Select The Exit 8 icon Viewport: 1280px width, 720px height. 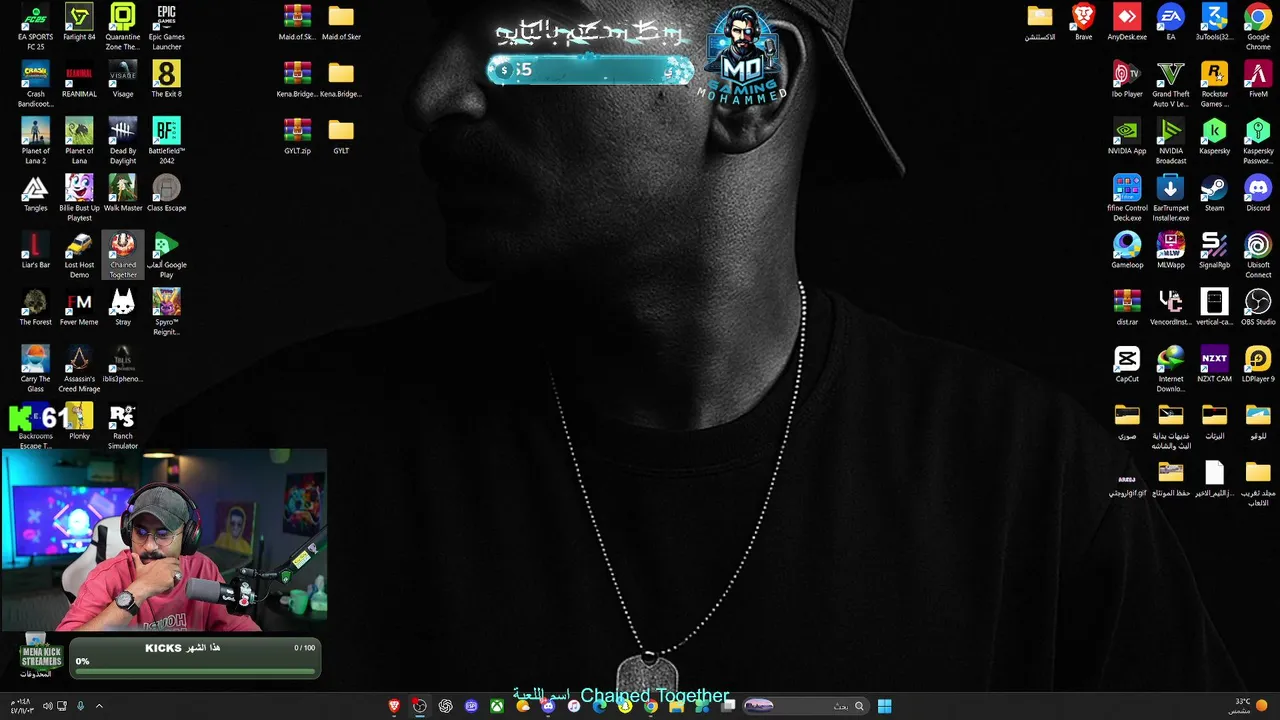167,79
